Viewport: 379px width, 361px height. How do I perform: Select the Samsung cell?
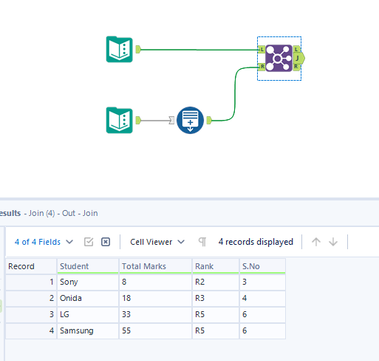click(88, 331)
